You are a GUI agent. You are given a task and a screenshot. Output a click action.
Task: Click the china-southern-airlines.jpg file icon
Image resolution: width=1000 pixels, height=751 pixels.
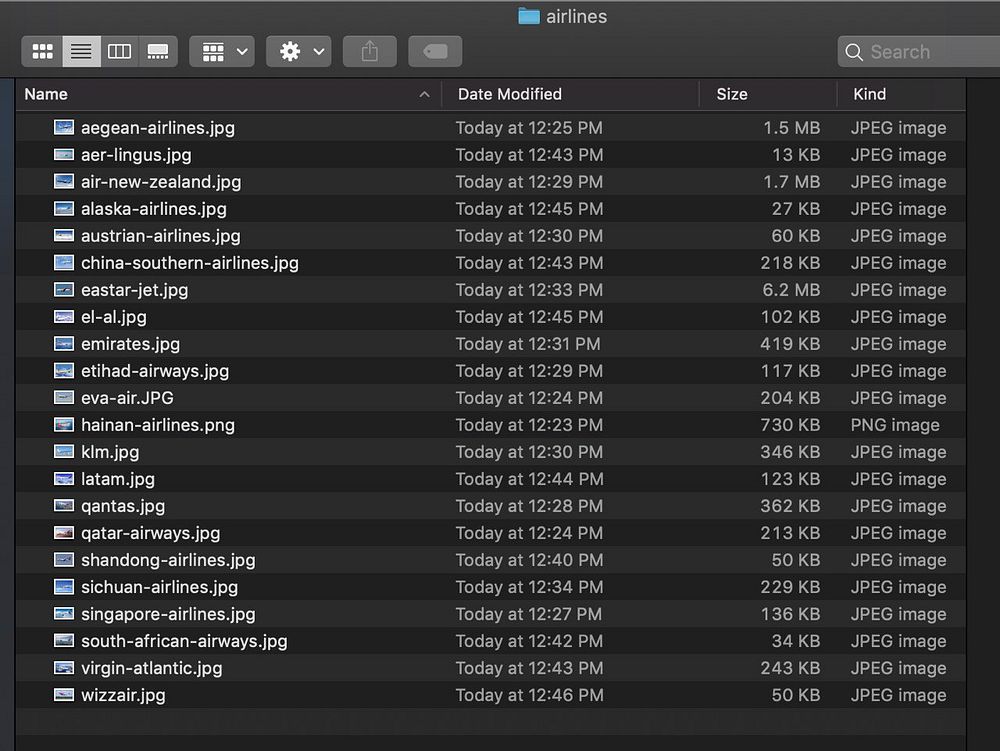[x=64, y=263]
